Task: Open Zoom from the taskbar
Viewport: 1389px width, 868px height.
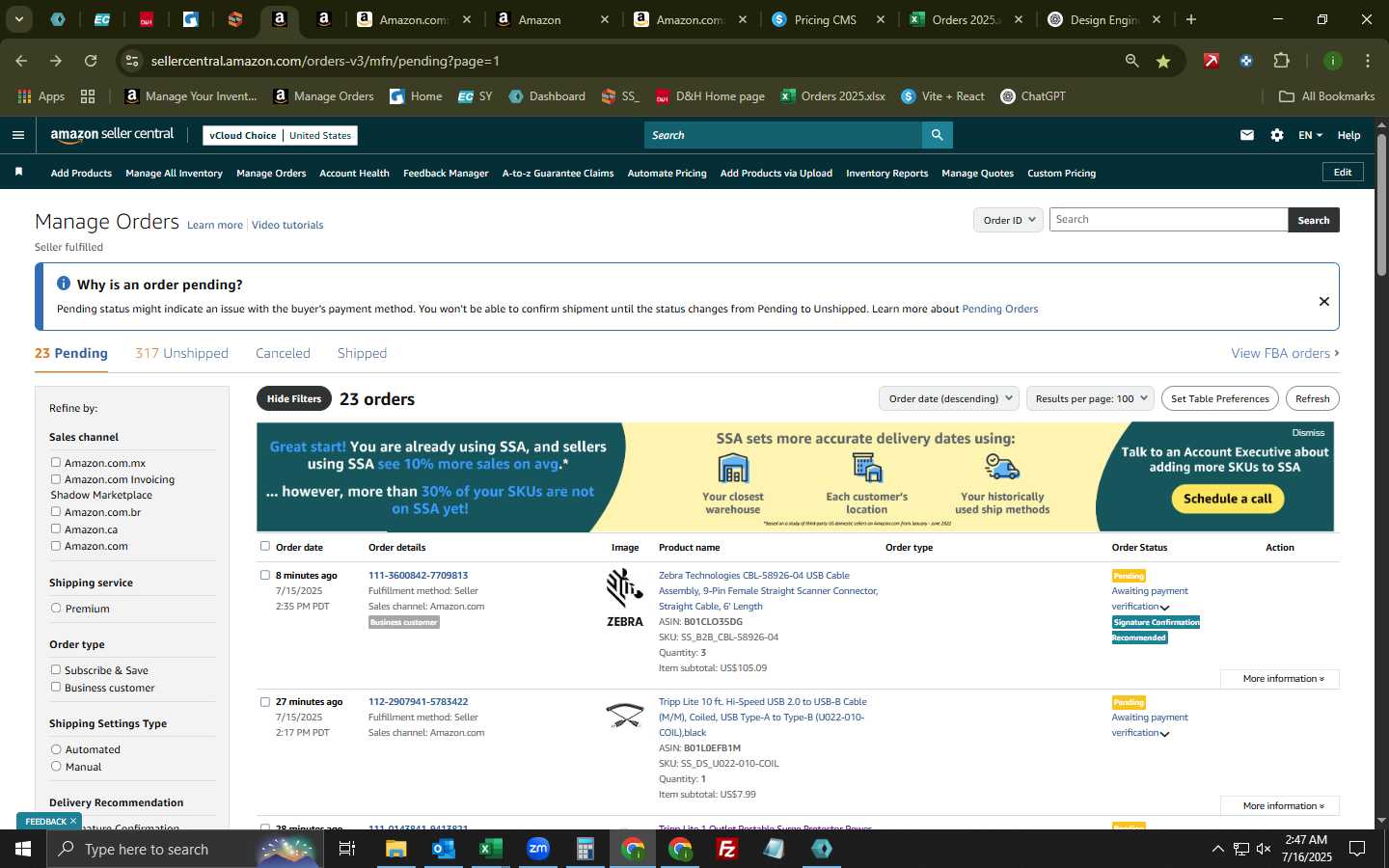Action: [x=537, y=849]
